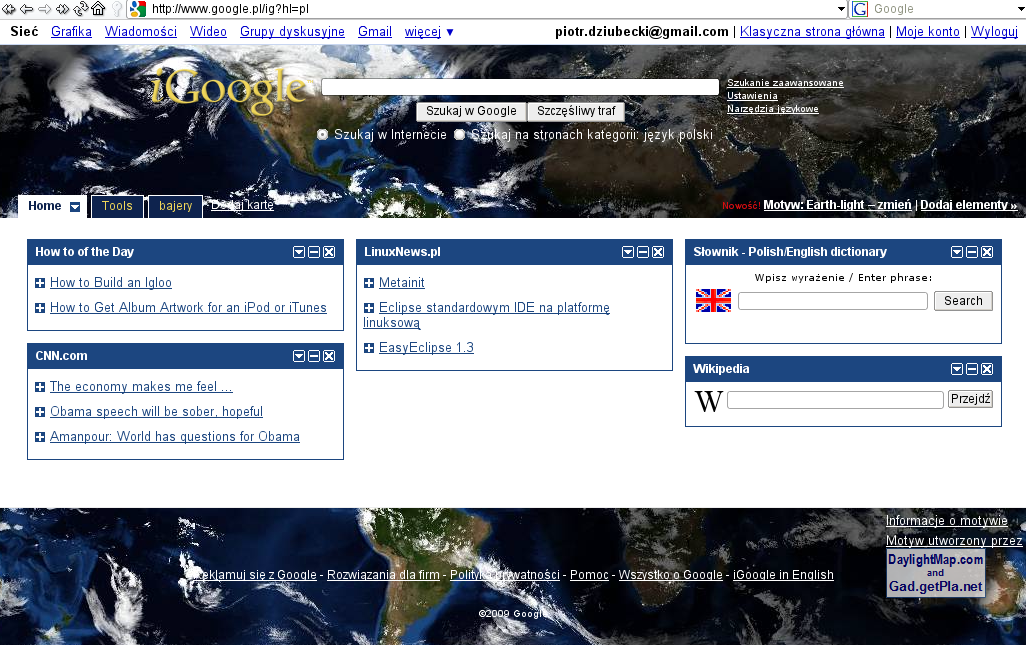Image resolution: width=1026 pixels, height=645 pixels.
Task: Open the CNN.com gadget menu arrow
Action: [299, 356]
